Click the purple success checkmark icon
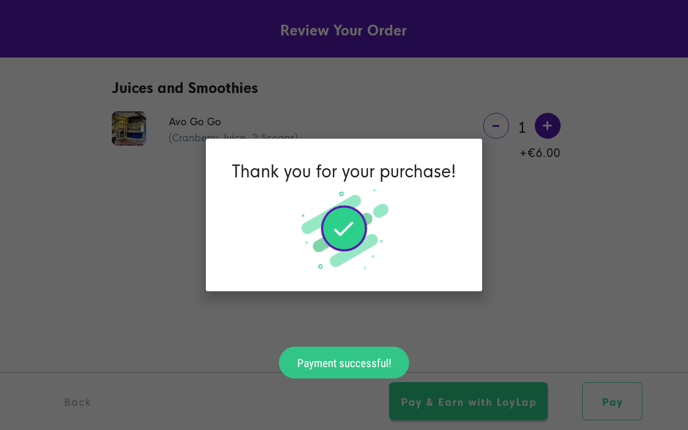This screenshot has width=688, height=430. pyautogui.click(x=343, y=229)
